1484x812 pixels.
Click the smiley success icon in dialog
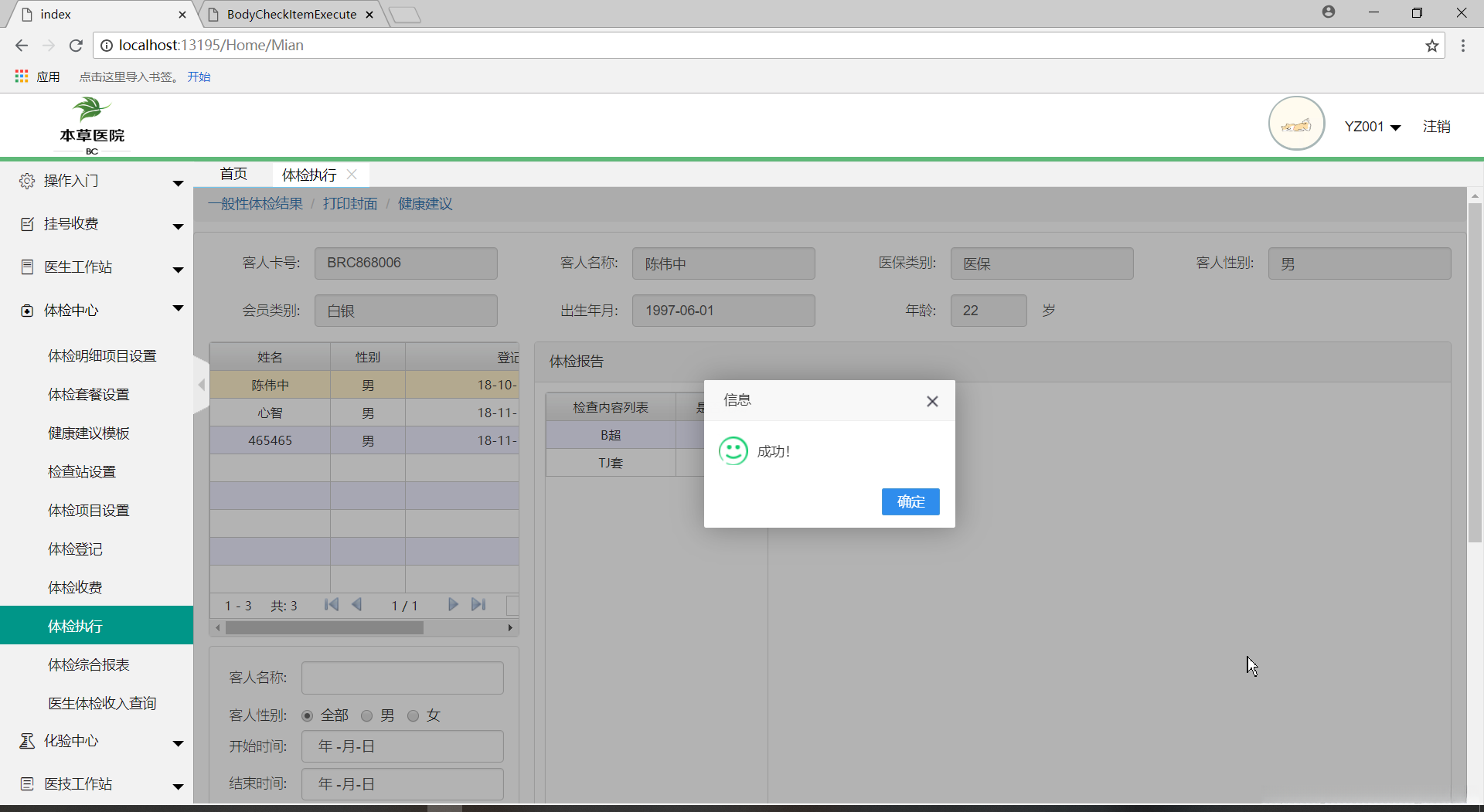[733, 451]
